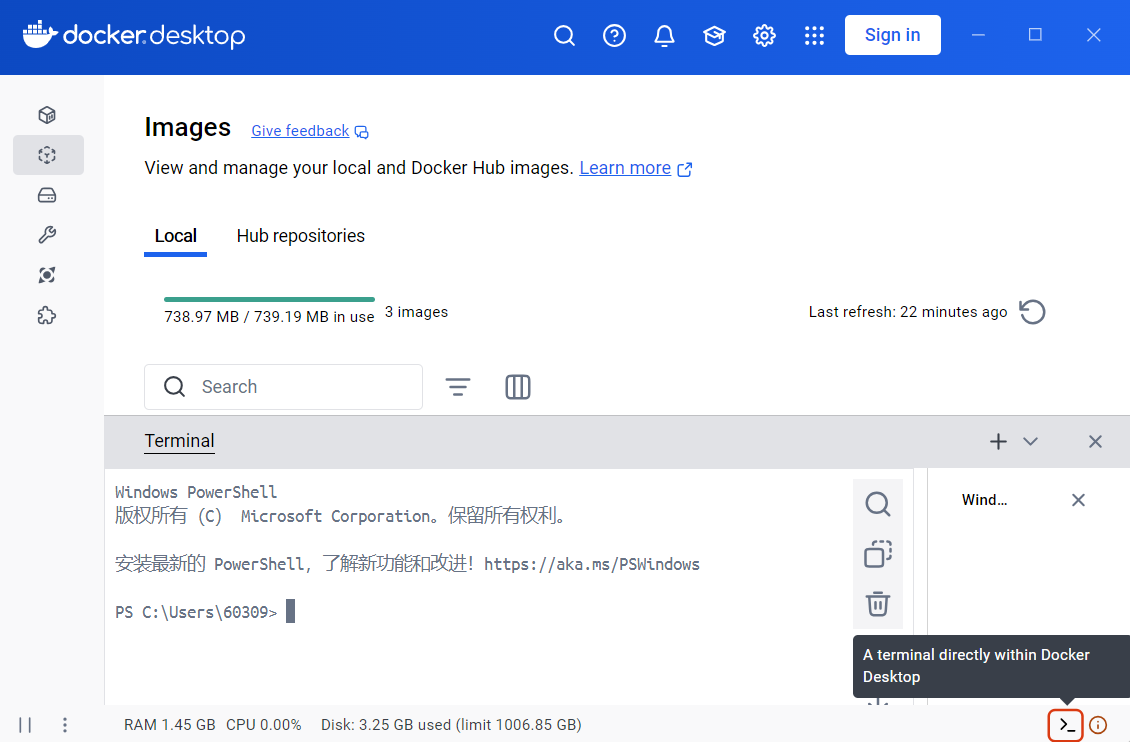The height and width of the screenshot is (742, 1130).
Task: Open Docker Scout sidebar icon
Action: click(47, 274)
